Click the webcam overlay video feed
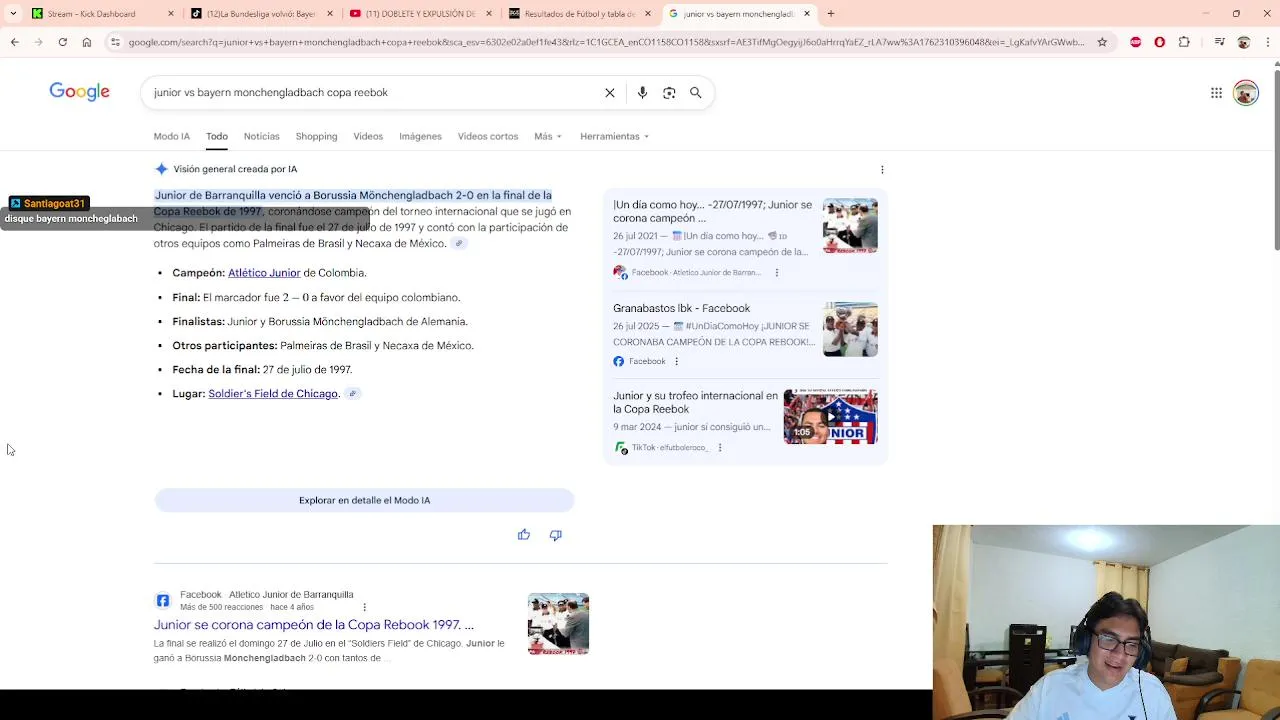The image size is (1280, 720). tap(1106, 622)
